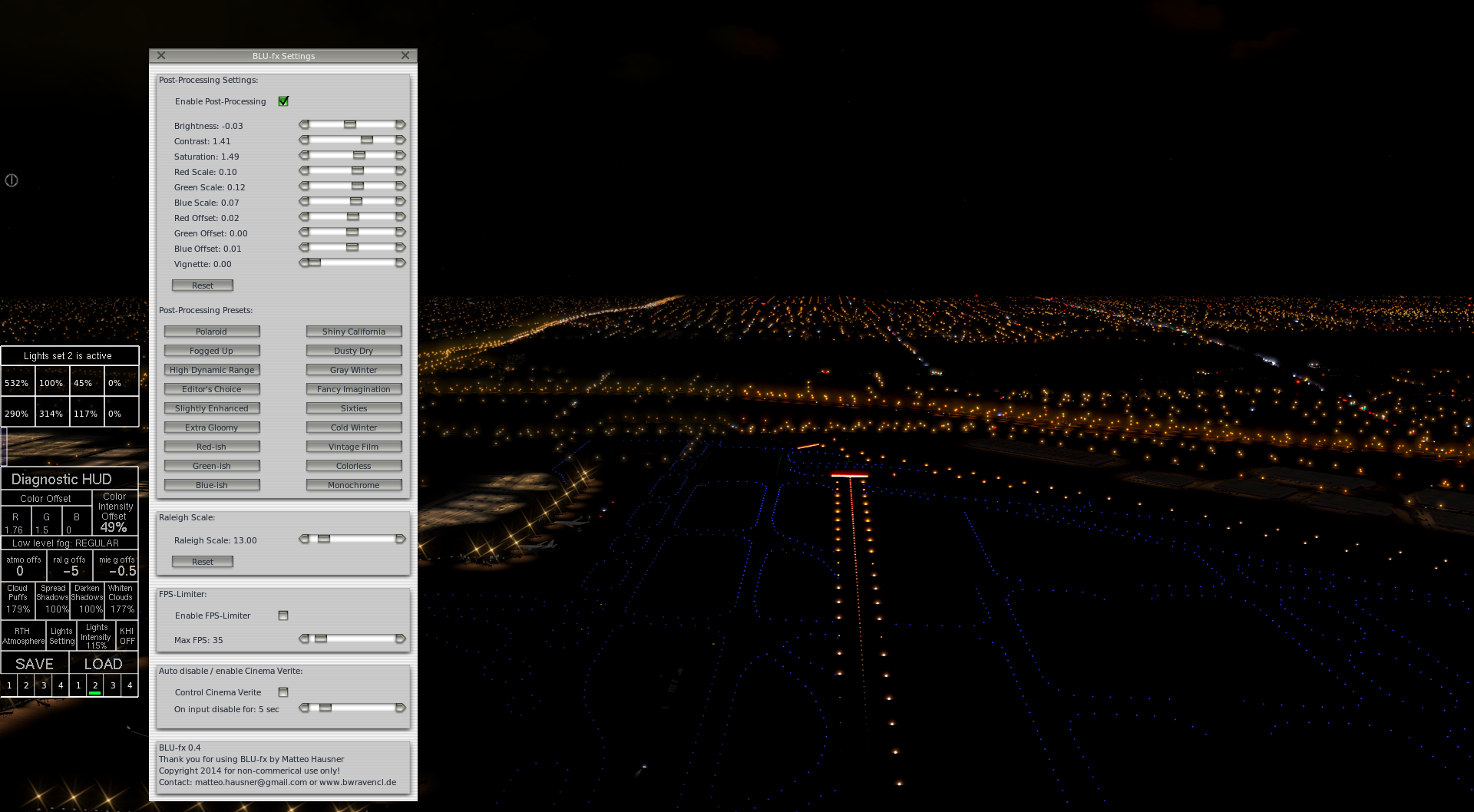This screenshot has height=812, width=1474.
Task: Click slot 3 under SAVE
Action: [x=44, y=685]
